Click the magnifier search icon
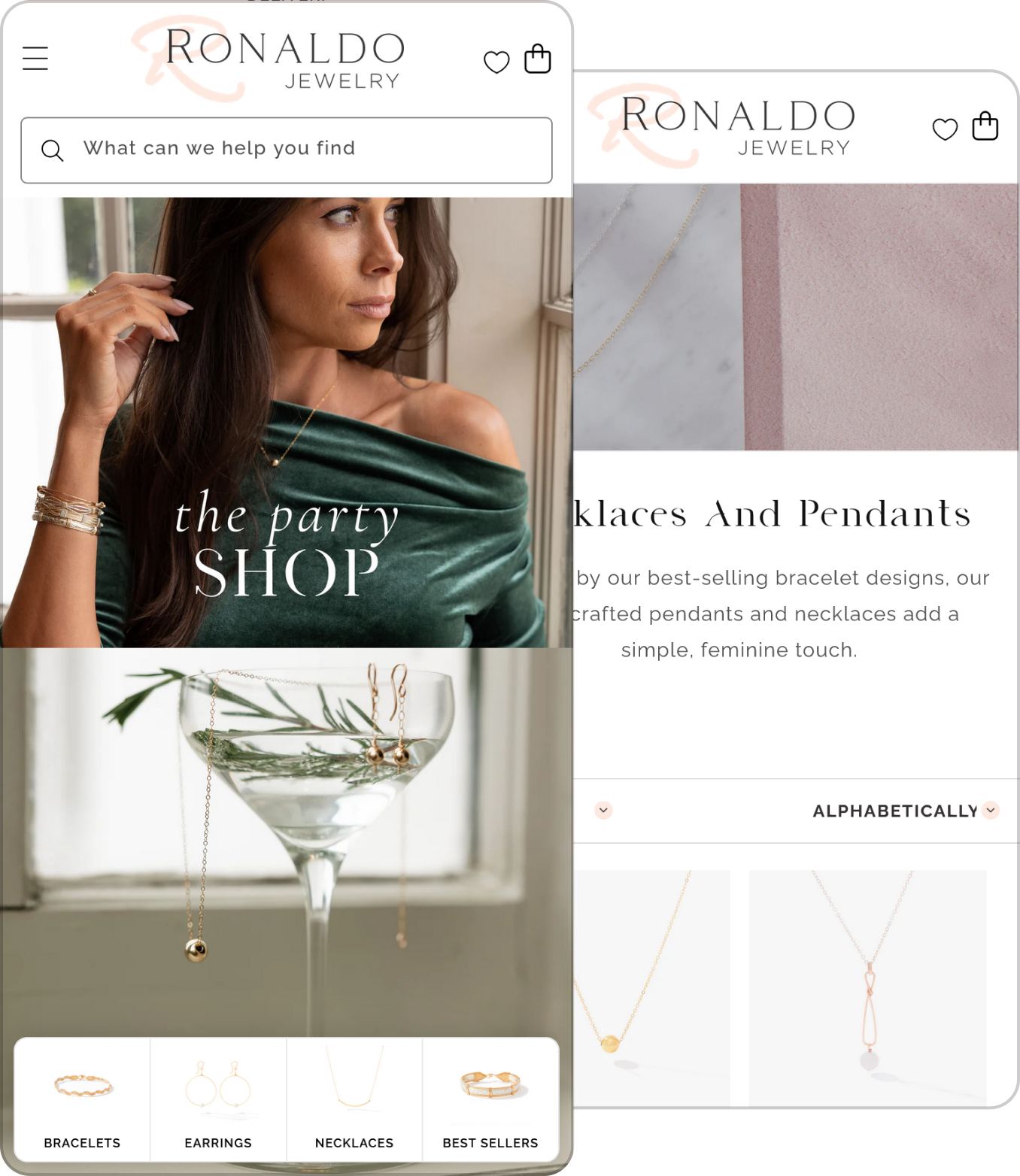 [x=52, y=150]
